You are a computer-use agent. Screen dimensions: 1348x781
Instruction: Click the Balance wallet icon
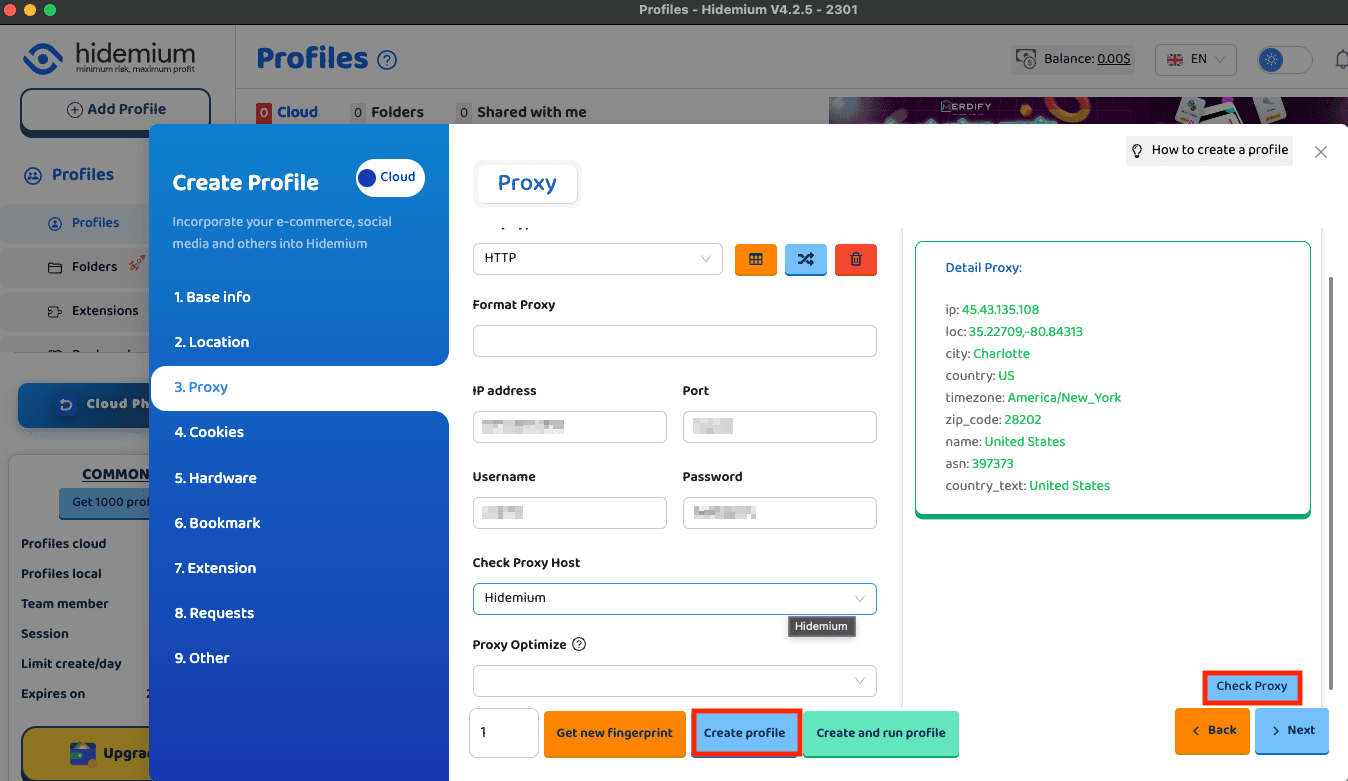(x=1026, y=59)
